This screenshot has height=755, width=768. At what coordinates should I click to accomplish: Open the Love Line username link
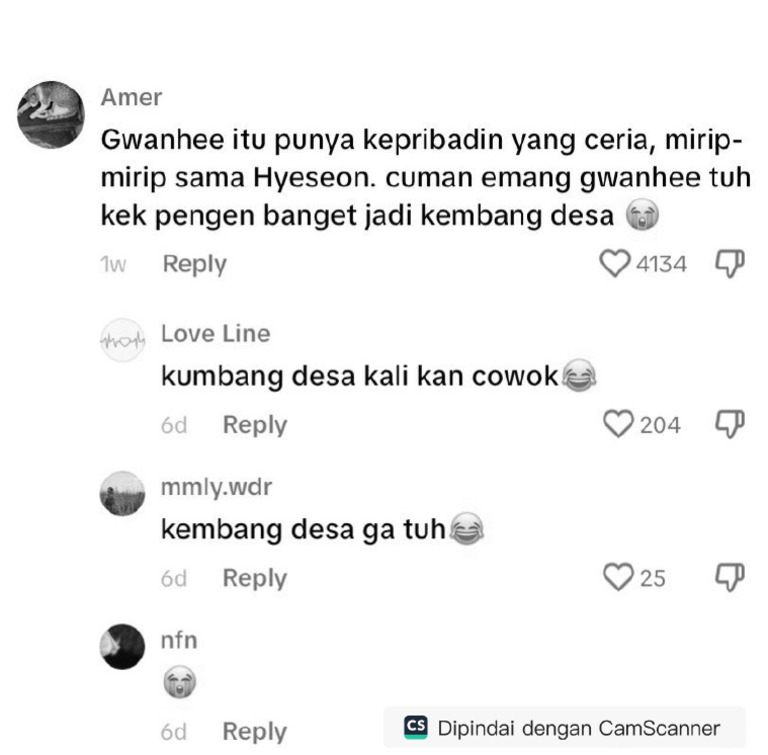(216, 334)
